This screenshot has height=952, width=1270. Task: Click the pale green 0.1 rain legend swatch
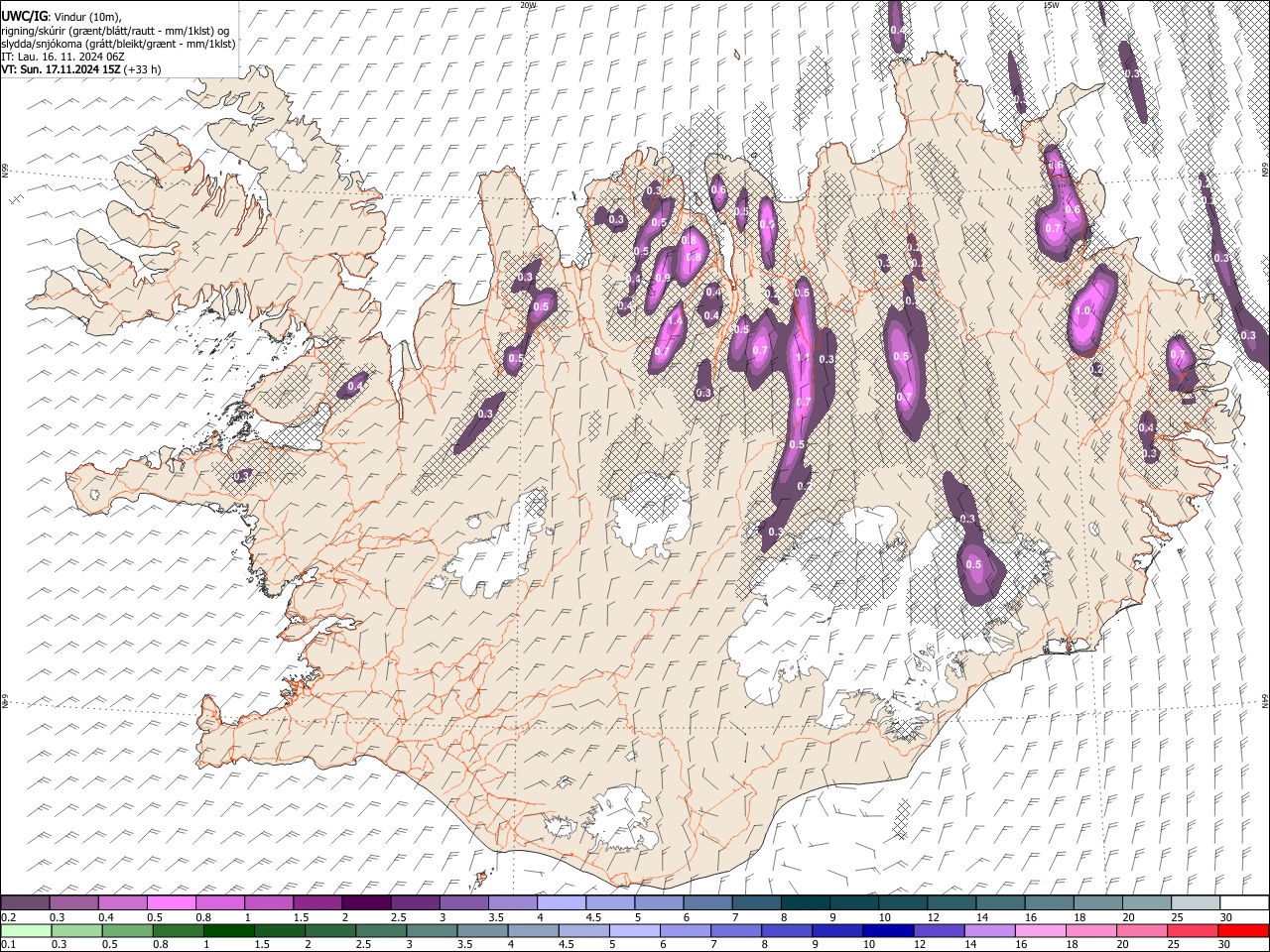[26, 930]
